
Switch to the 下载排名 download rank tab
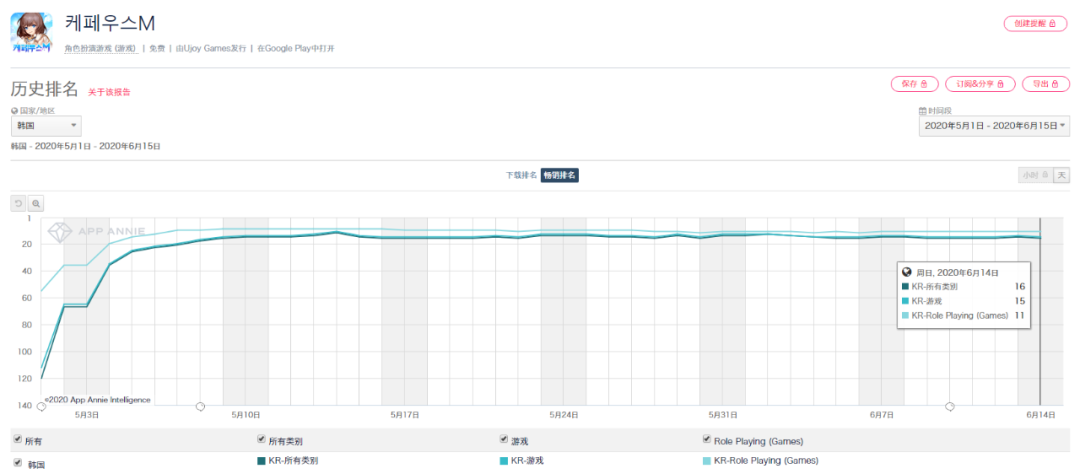(x=521, y=175)
